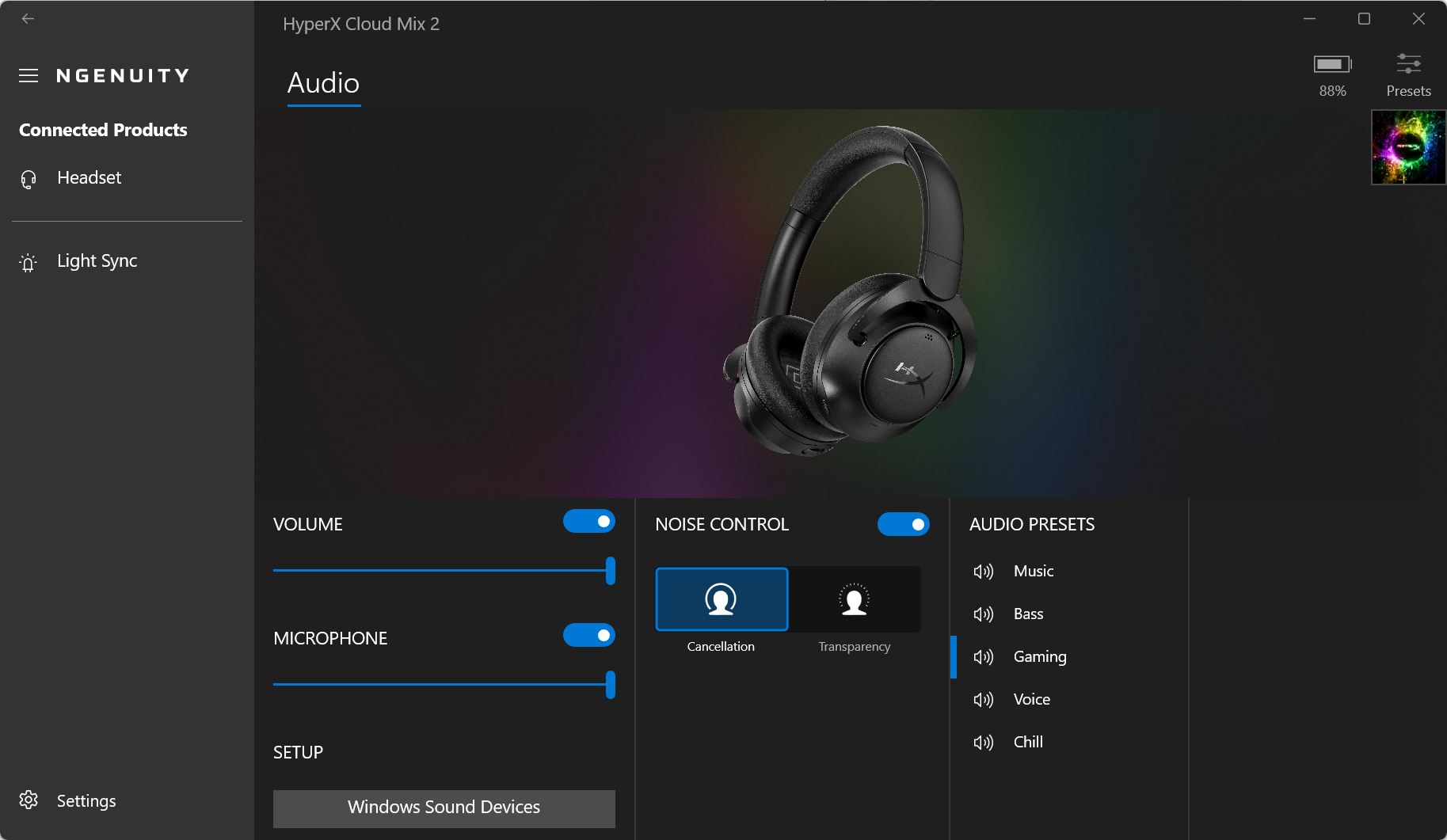Image resolution: width=1447 pixels, height=840 pixels.
Task: Click the back arrow icon
Action: (x=28, y=18)
